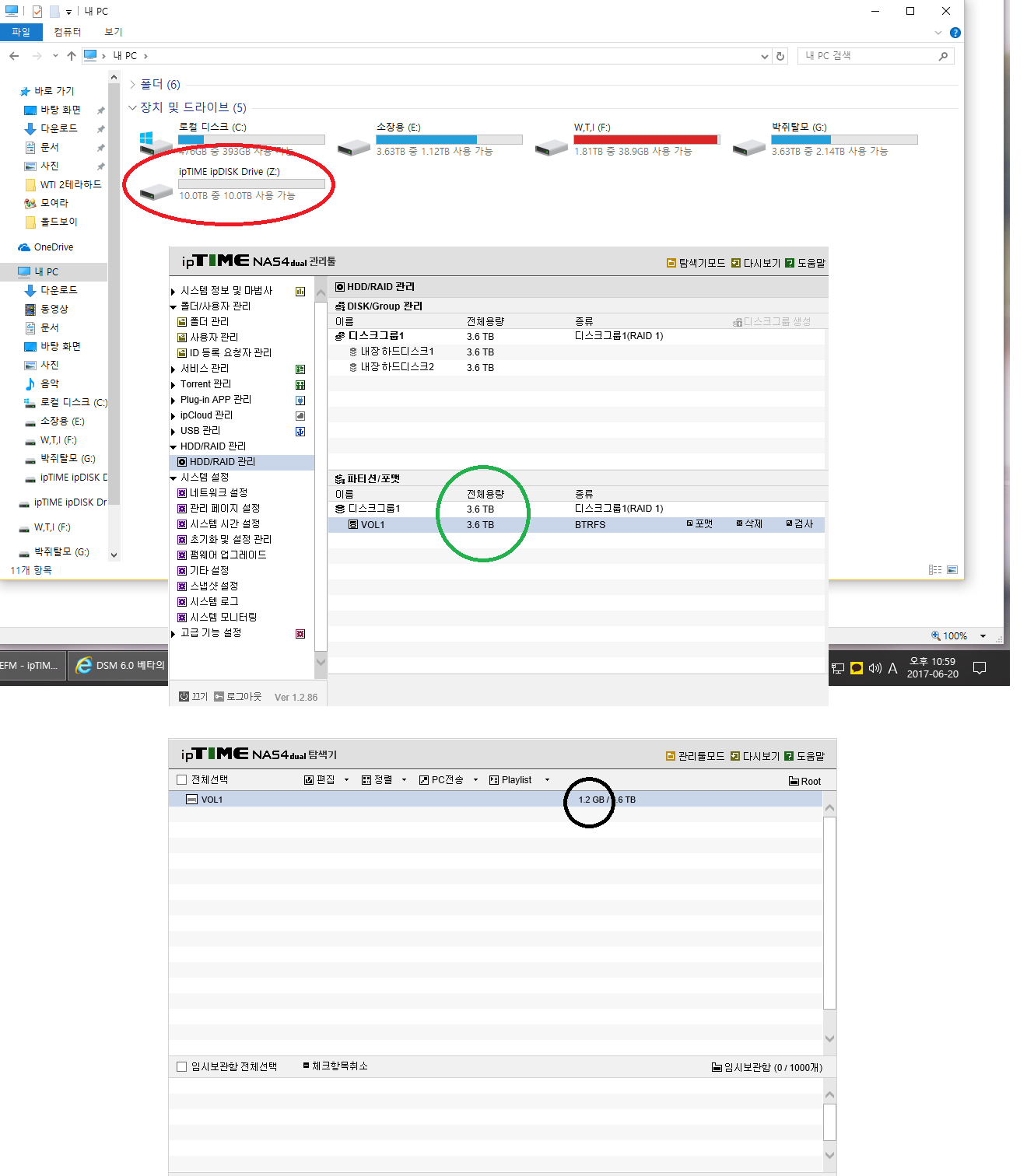The image size is (1027, 1176).
Task: Open the Action Center notification icon
Action: coord(980,668)
